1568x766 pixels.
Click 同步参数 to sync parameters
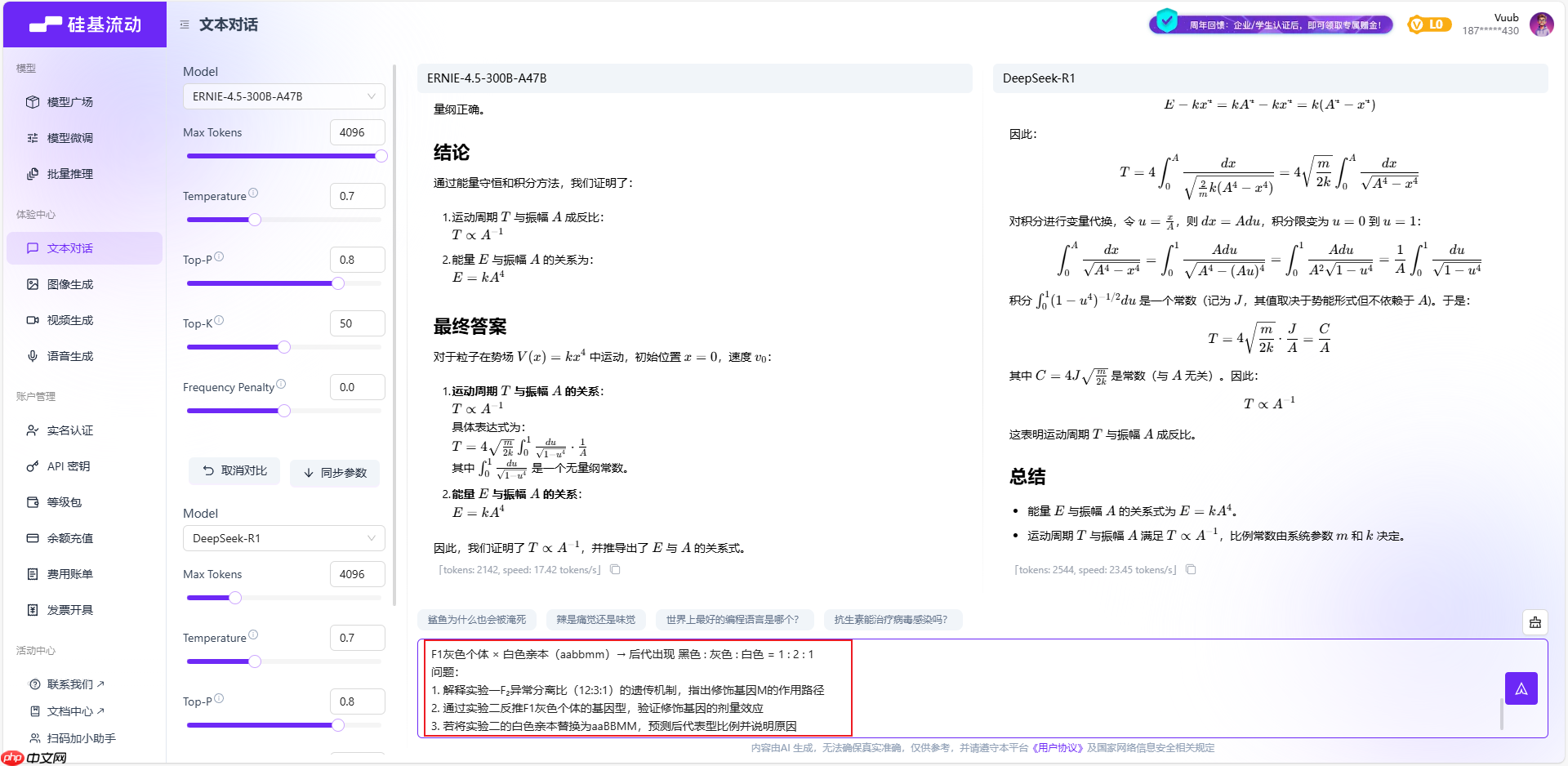[x=335, y=472]
